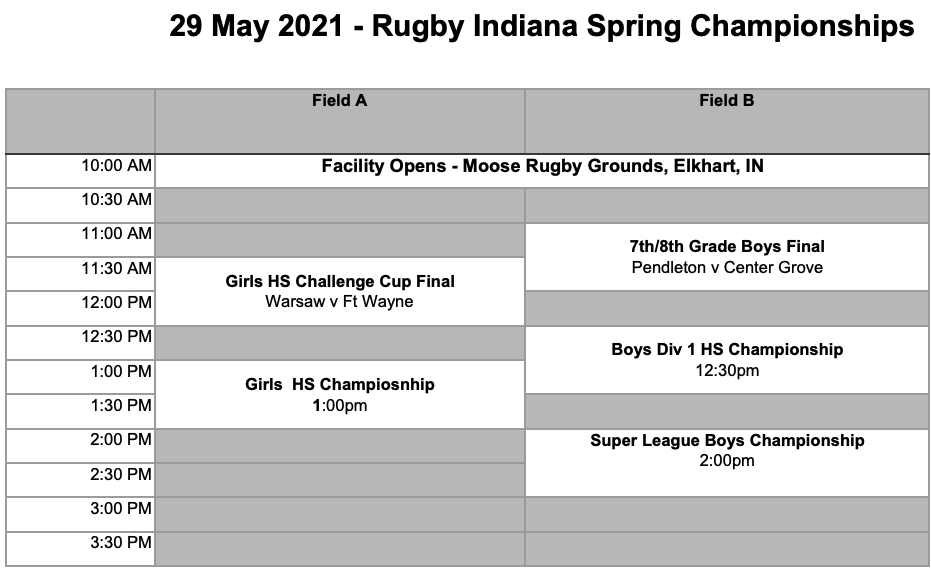Click the Rugby Indiana Spring Championships title
931x568 pixels.
coord(542,27)
